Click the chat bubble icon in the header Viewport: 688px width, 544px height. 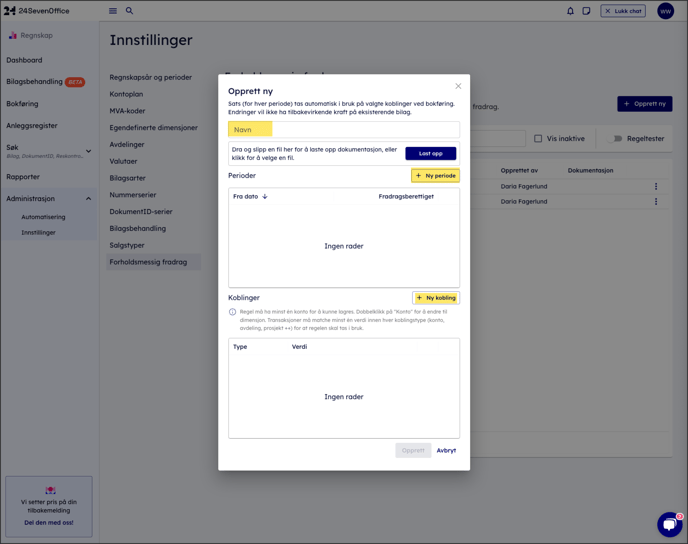tap(586, 11)
